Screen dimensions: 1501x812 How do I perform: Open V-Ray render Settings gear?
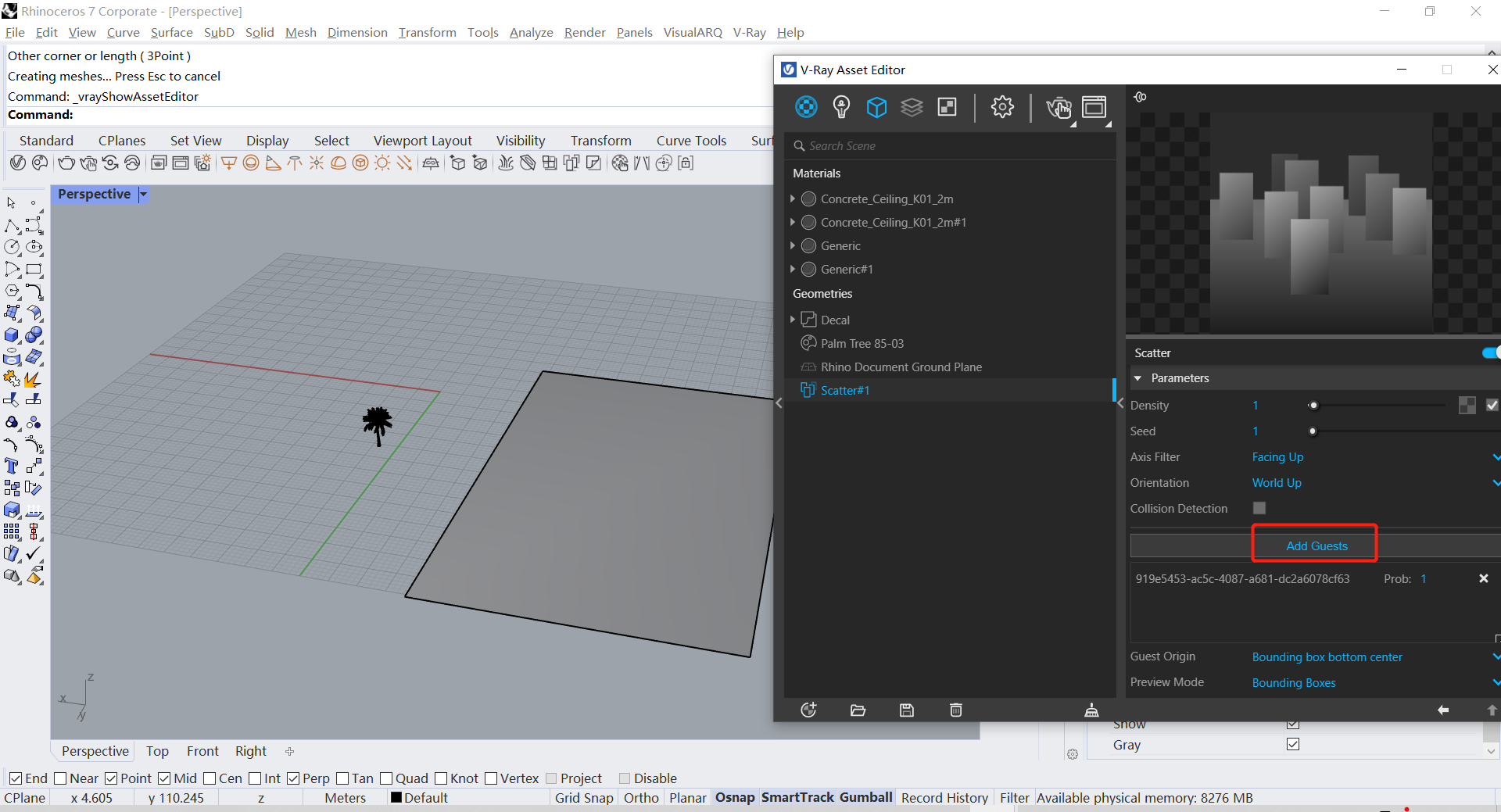(1002, 107)
